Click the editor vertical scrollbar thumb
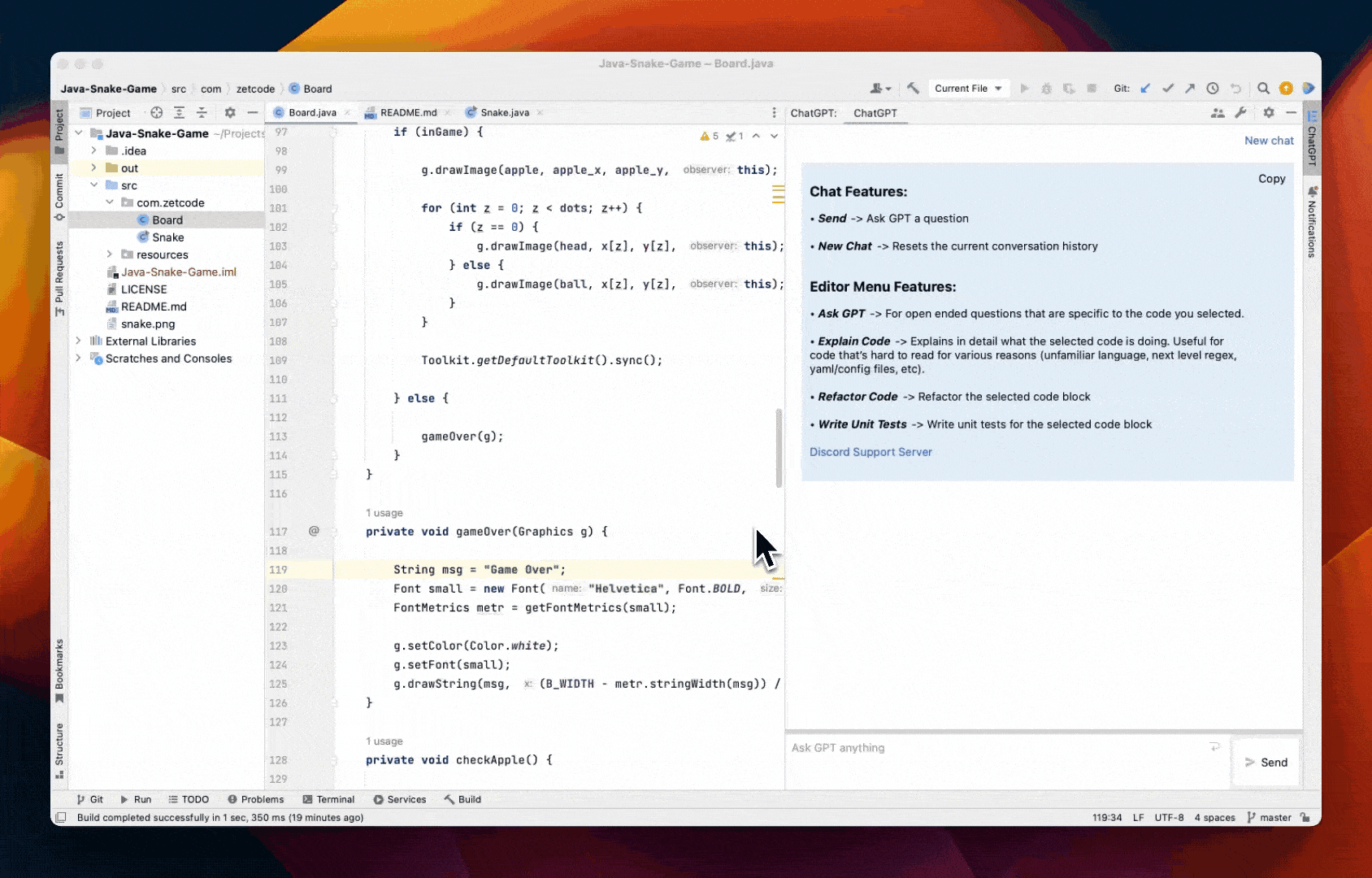This screenshot has width=1372, height=878. click(779, 447)
